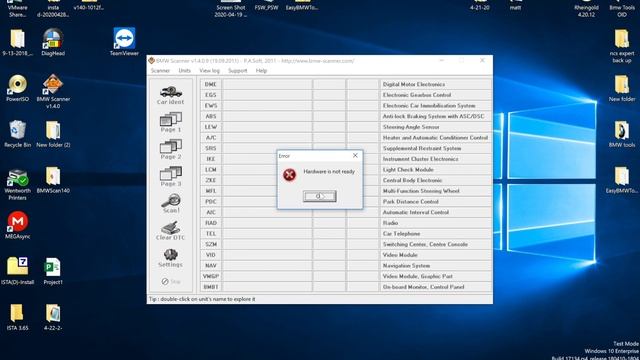The height and width of the screenshot is (360, 640).
Task: Click the Car ident icon
Action: click(171, 95)
